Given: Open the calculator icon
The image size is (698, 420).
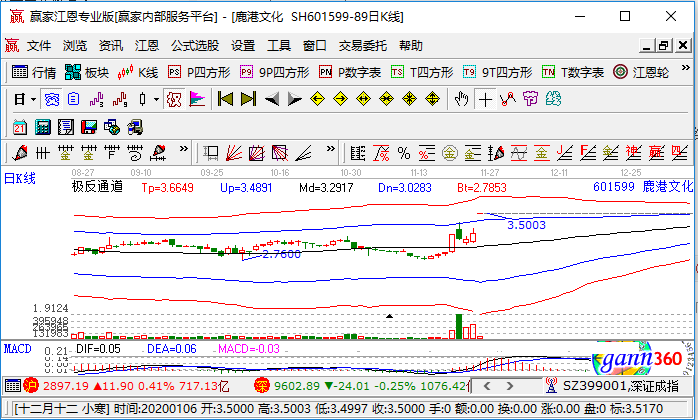Looking at the screenshot, I should click(43, 128).
